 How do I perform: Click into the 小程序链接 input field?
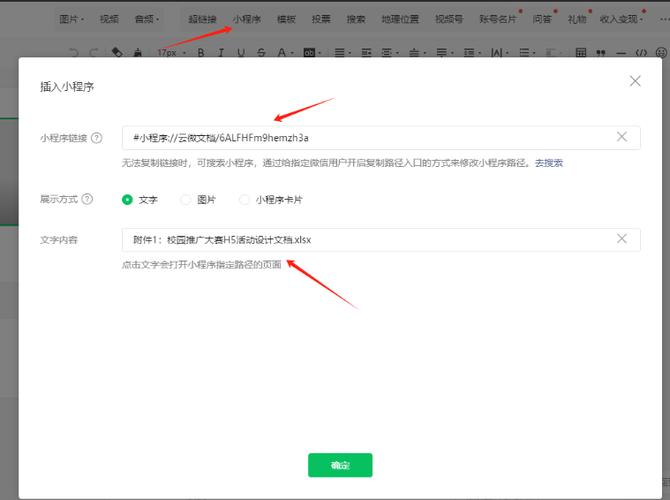pyautogui.click(x=381, y=138)
